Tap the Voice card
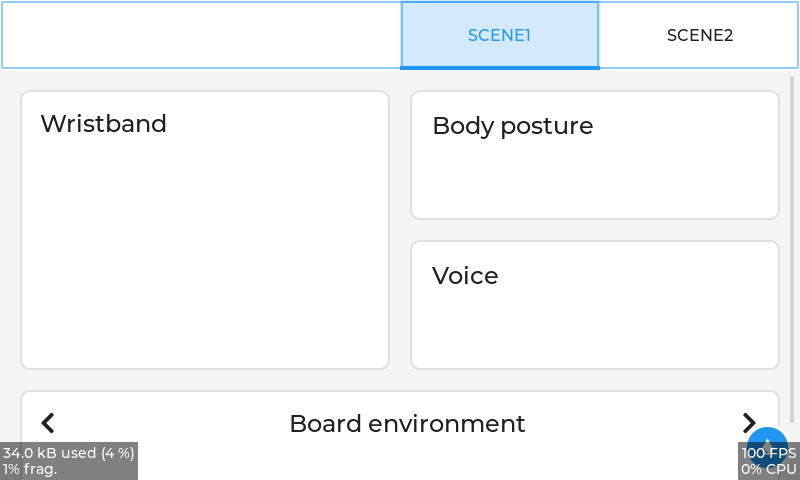The width and height of the screenshot is (800, 480). coord(594,305)
